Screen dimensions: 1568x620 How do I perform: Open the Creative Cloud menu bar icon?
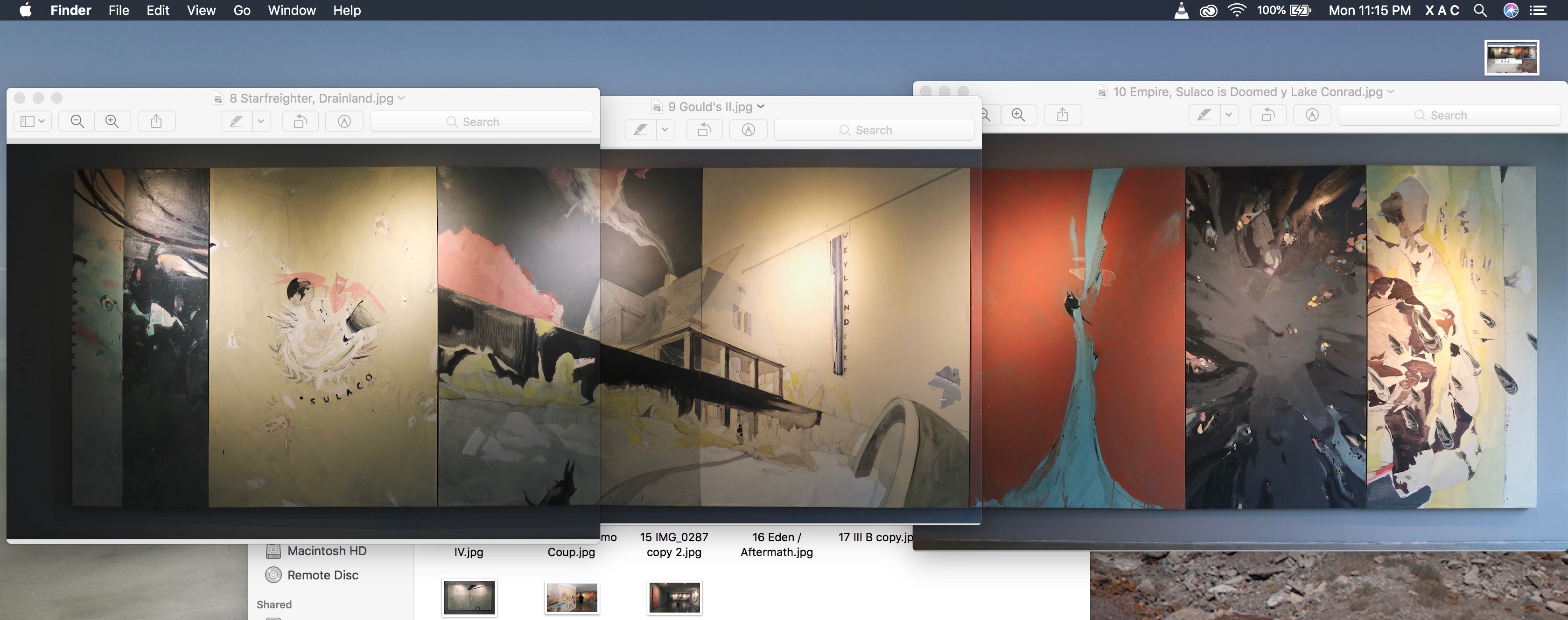tap(1208, 10)
